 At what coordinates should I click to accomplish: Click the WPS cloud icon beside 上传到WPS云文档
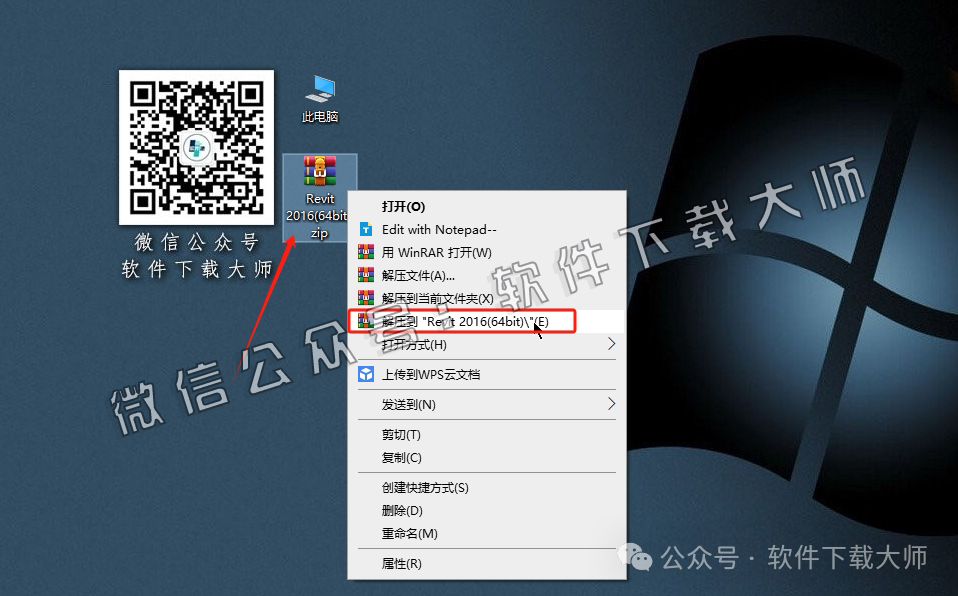point(366,375)
